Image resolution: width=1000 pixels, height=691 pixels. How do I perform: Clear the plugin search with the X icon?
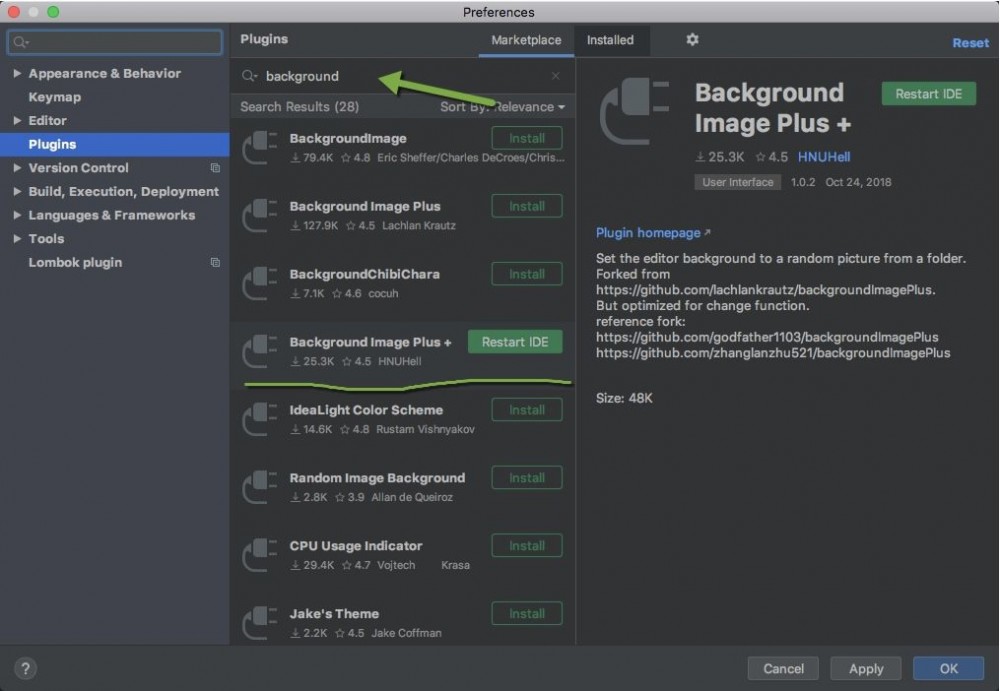pos(555,76)
